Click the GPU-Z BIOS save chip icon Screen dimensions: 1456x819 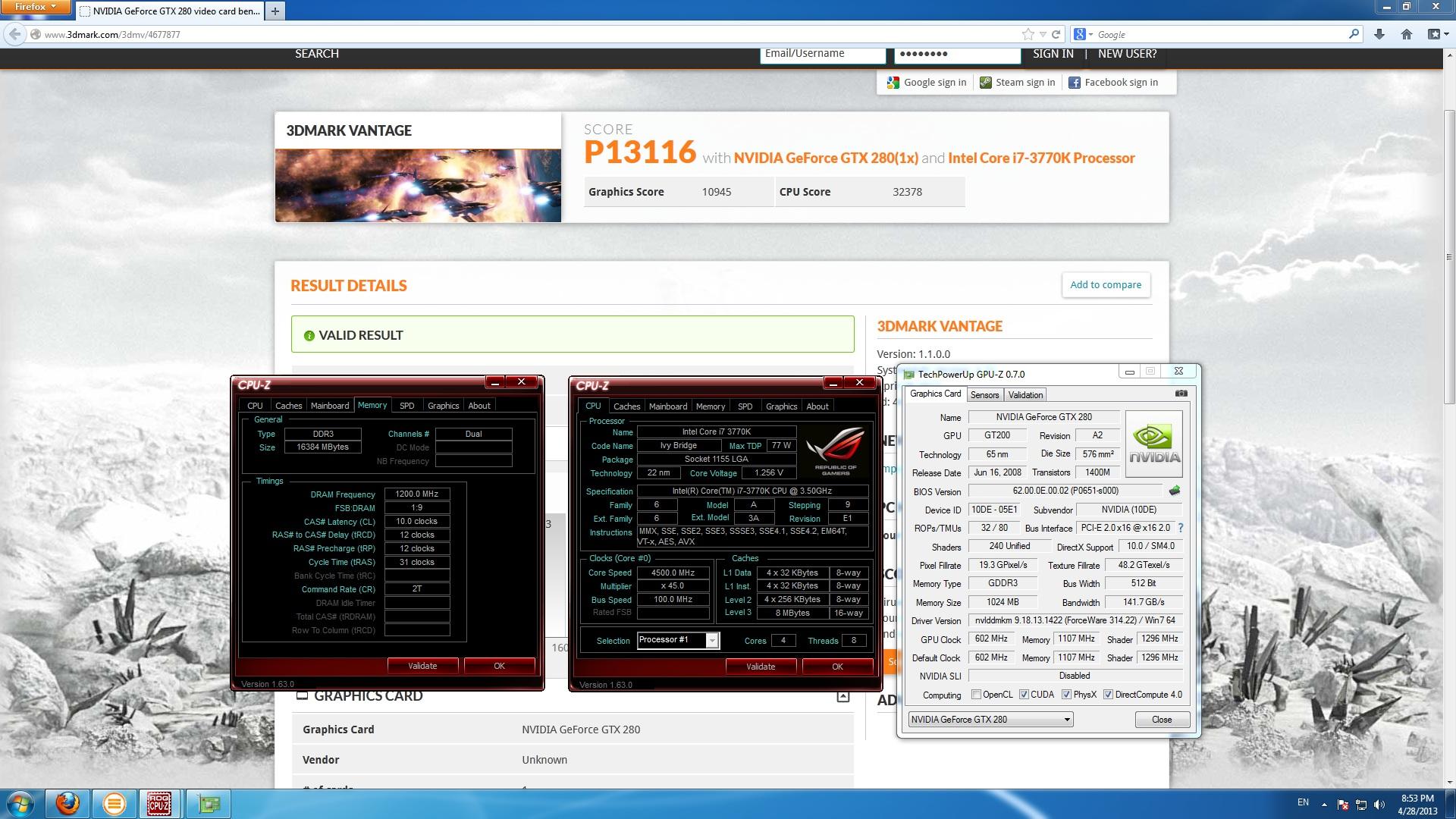tap(1175, 491)
